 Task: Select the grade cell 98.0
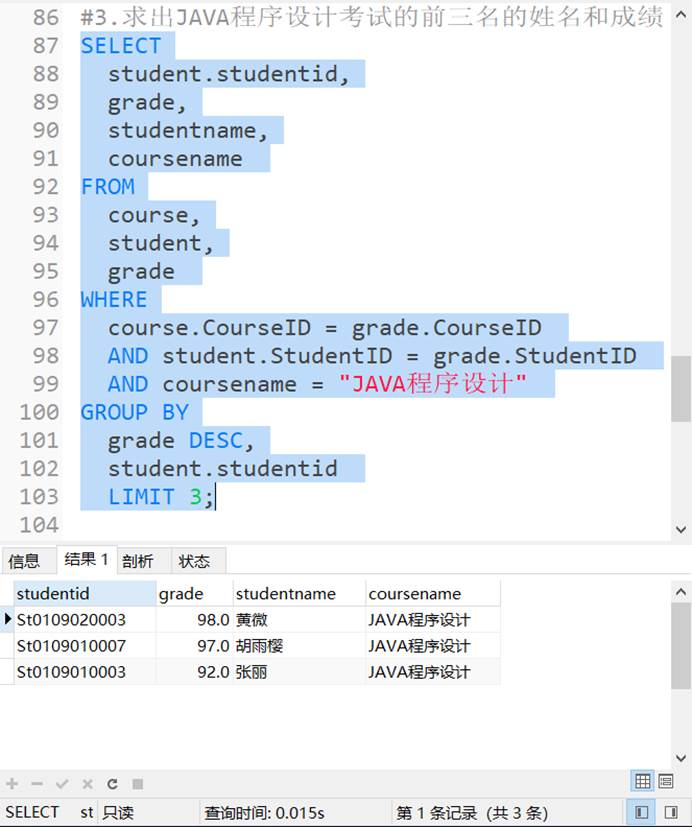[x=194, y=620]
